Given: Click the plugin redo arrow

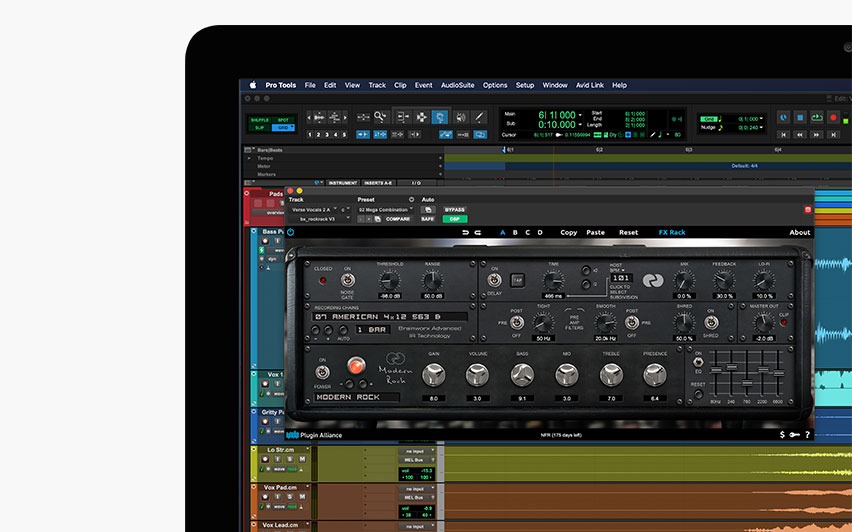Looking at the screenshot, I should tap(478, 232).
